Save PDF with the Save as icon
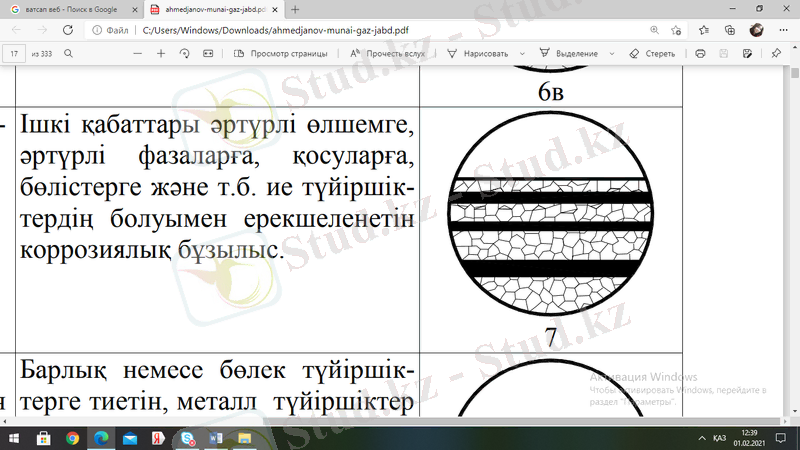This screenshot has width=800, height=450. pyautogui.click(x=747, y=54)
